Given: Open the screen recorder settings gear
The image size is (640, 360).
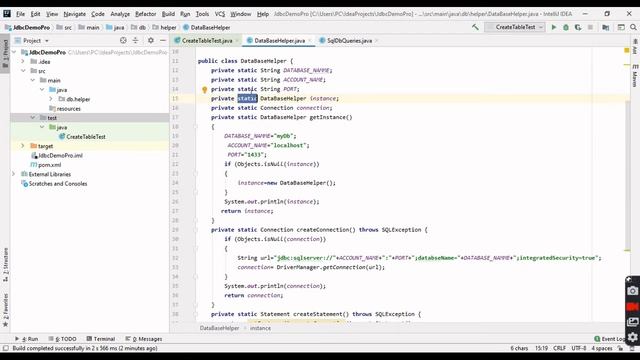Looking at the screenshot, I should tap(632, 337).
